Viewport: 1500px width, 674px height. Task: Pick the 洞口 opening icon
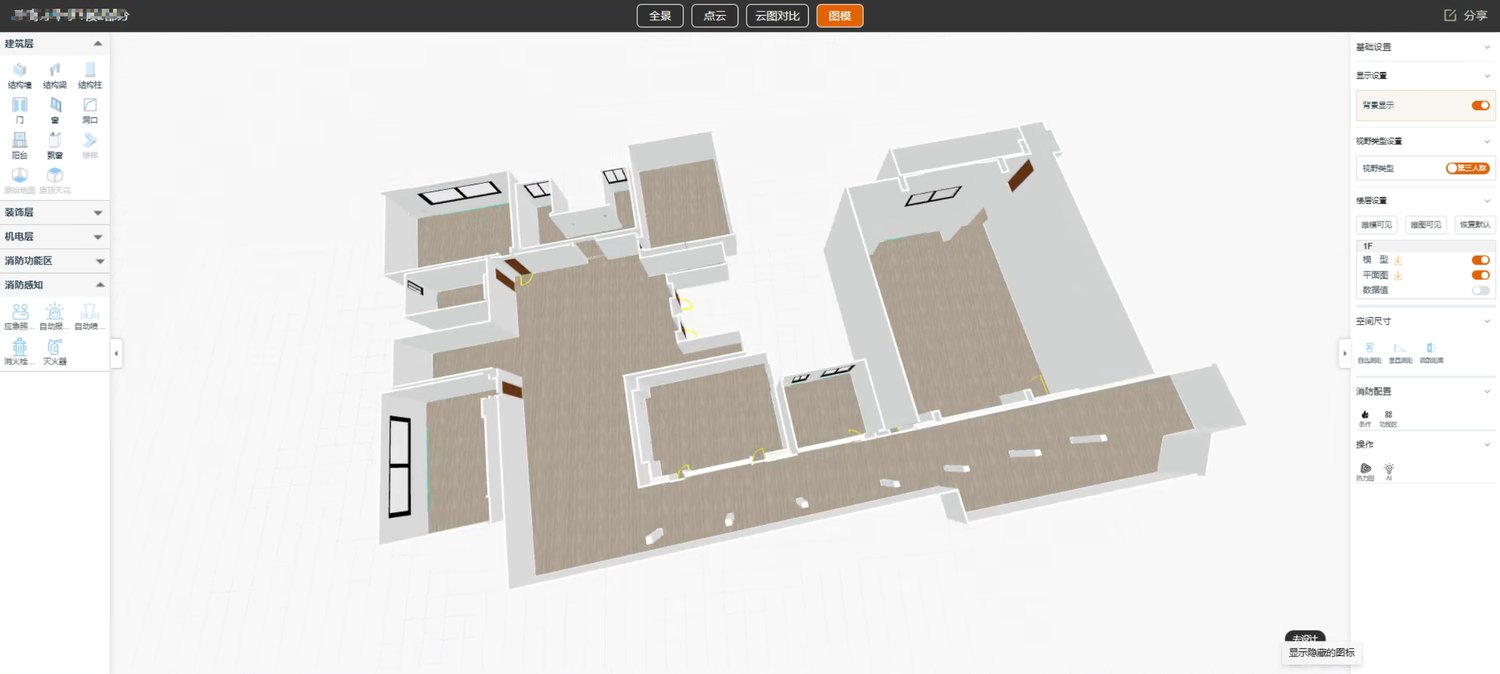(x=90, y=110)
